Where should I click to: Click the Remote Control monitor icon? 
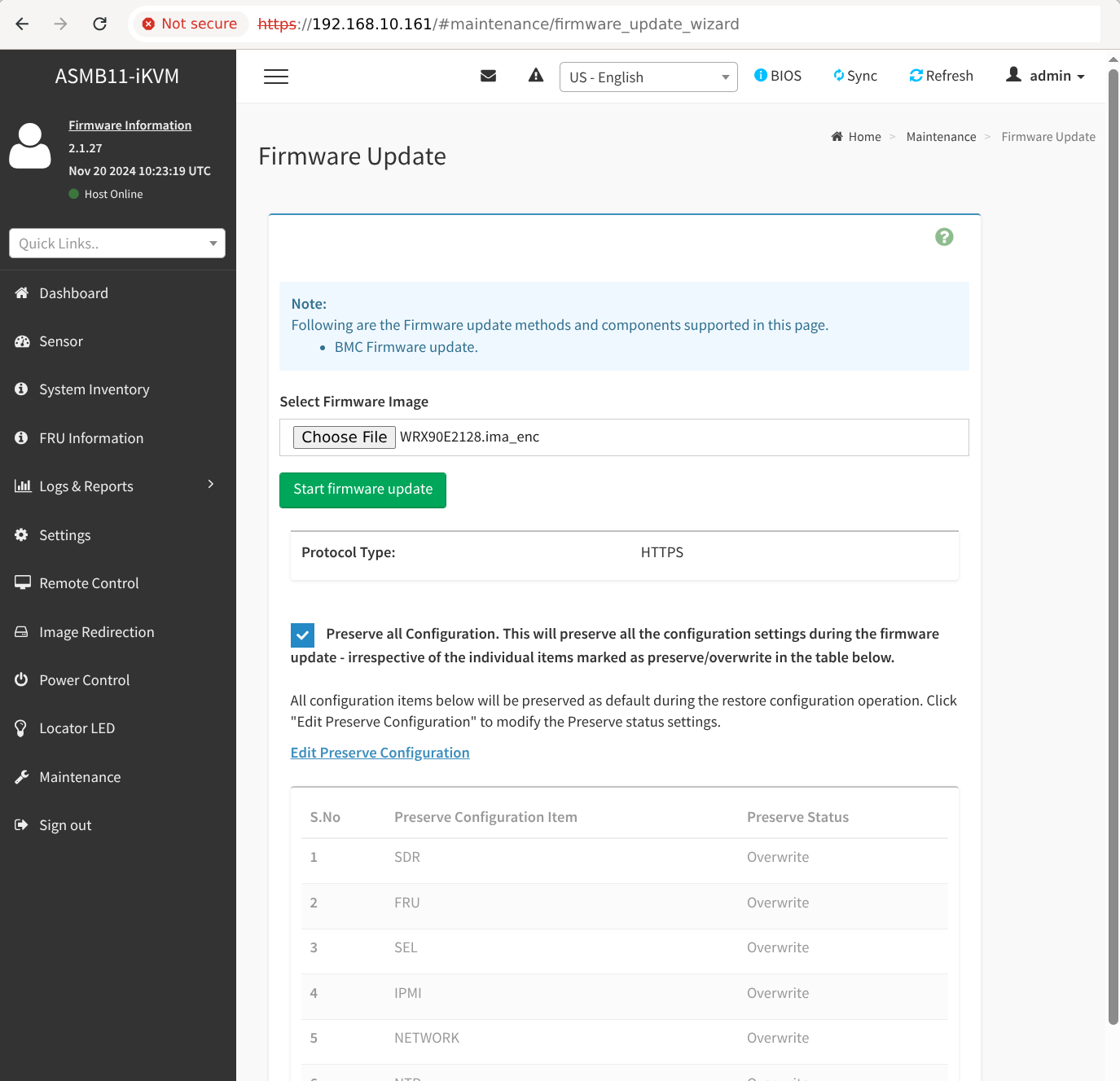[x=23, y=582]
